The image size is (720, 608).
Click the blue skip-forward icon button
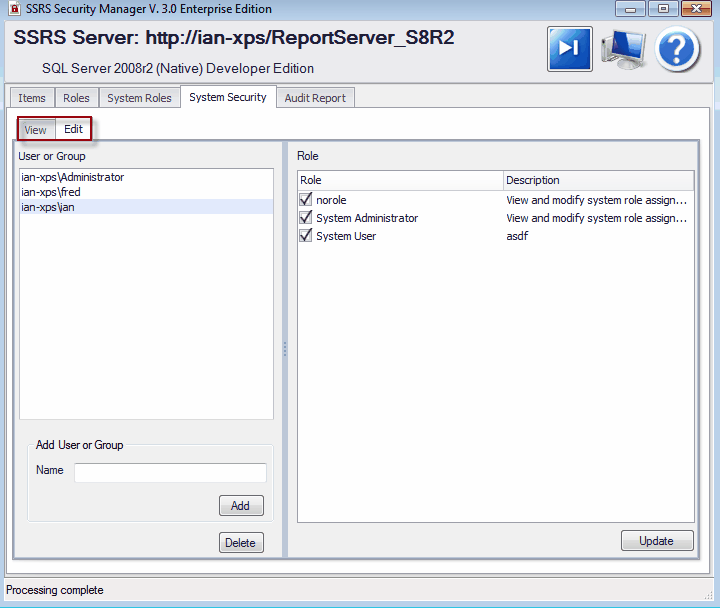pyautogui.click(x=569, y=49)
